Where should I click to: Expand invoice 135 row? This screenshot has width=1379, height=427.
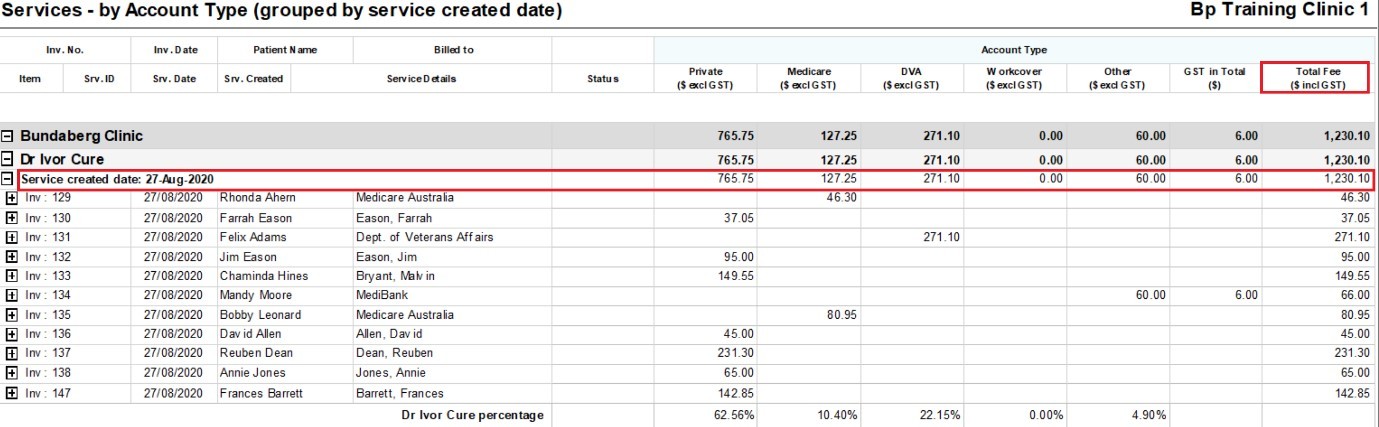click(x=12, y=315)
